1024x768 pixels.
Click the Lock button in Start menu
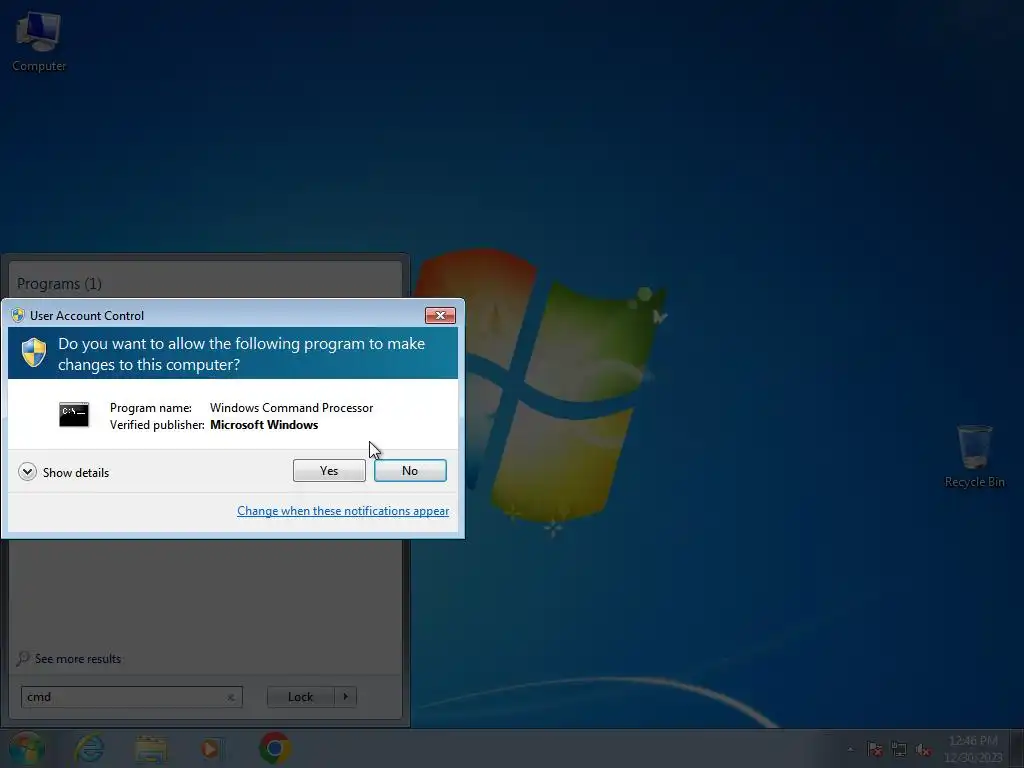coord(300,697)
